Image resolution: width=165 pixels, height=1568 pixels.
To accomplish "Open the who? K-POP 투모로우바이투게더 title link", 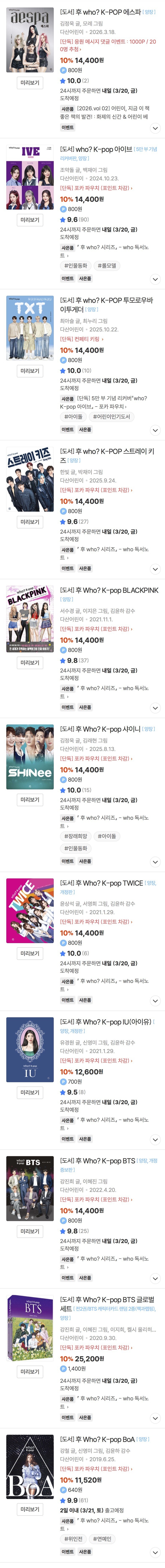I will (x=107, y=304).
